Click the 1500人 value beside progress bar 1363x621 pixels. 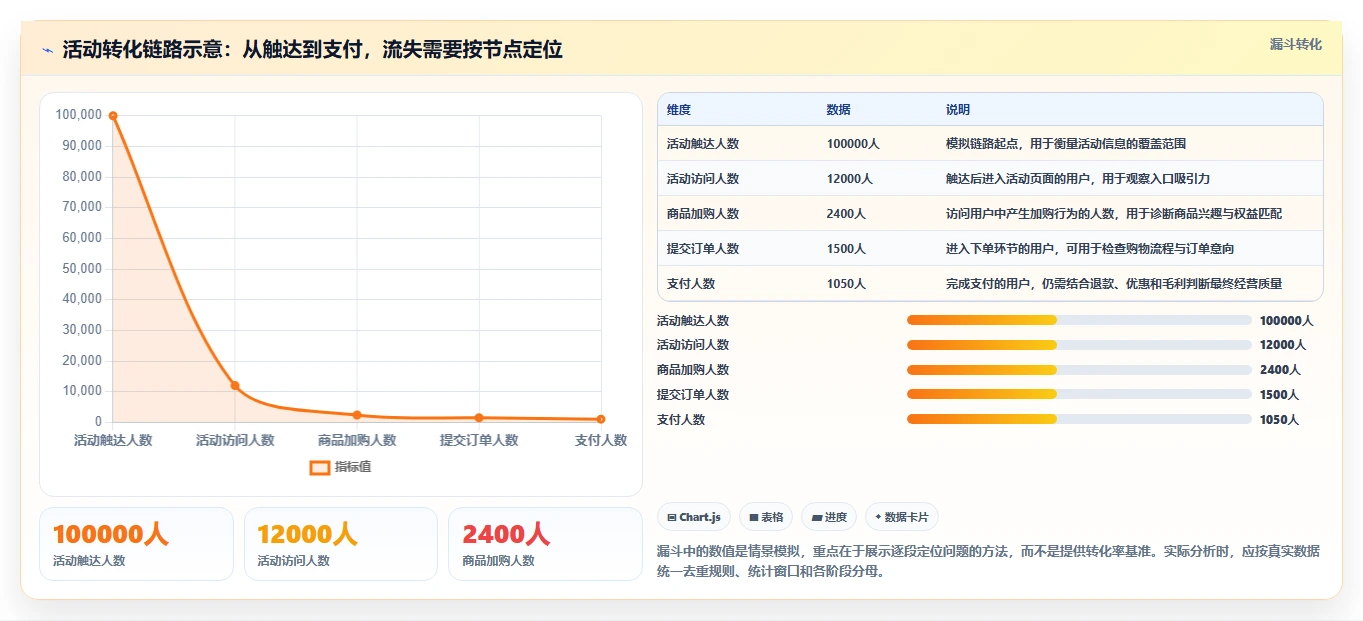pyautogui.click(x=1279, y=395)
